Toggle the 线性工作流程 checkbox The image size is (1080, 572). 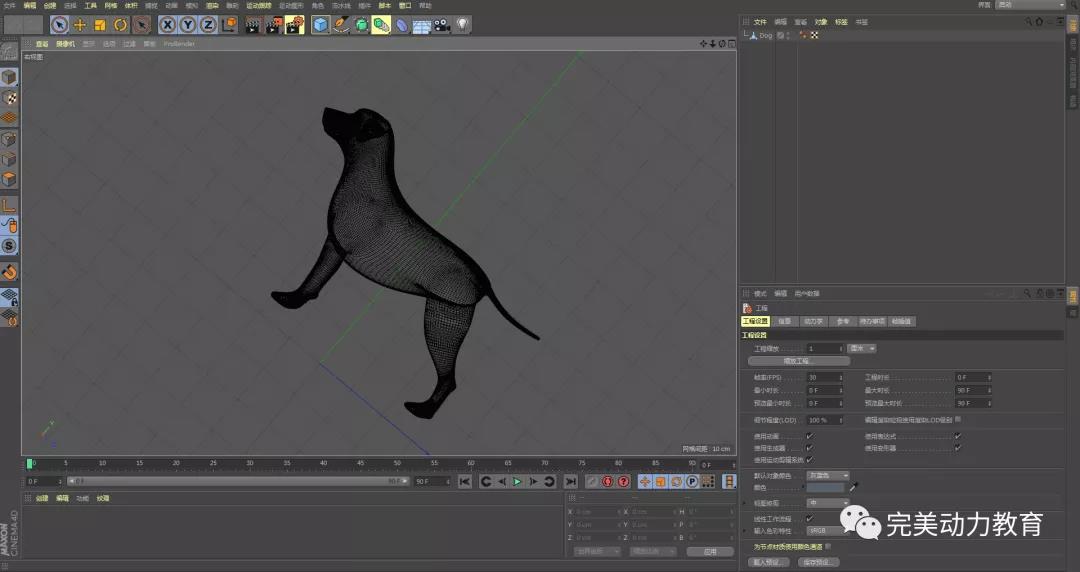pos(809,518)
